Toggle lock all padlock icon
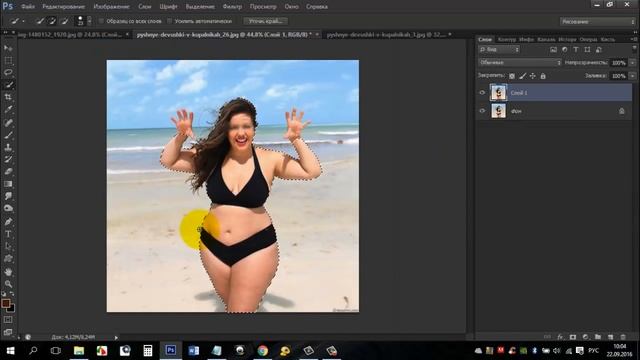The image size is (640, 360). click(543, 76)
